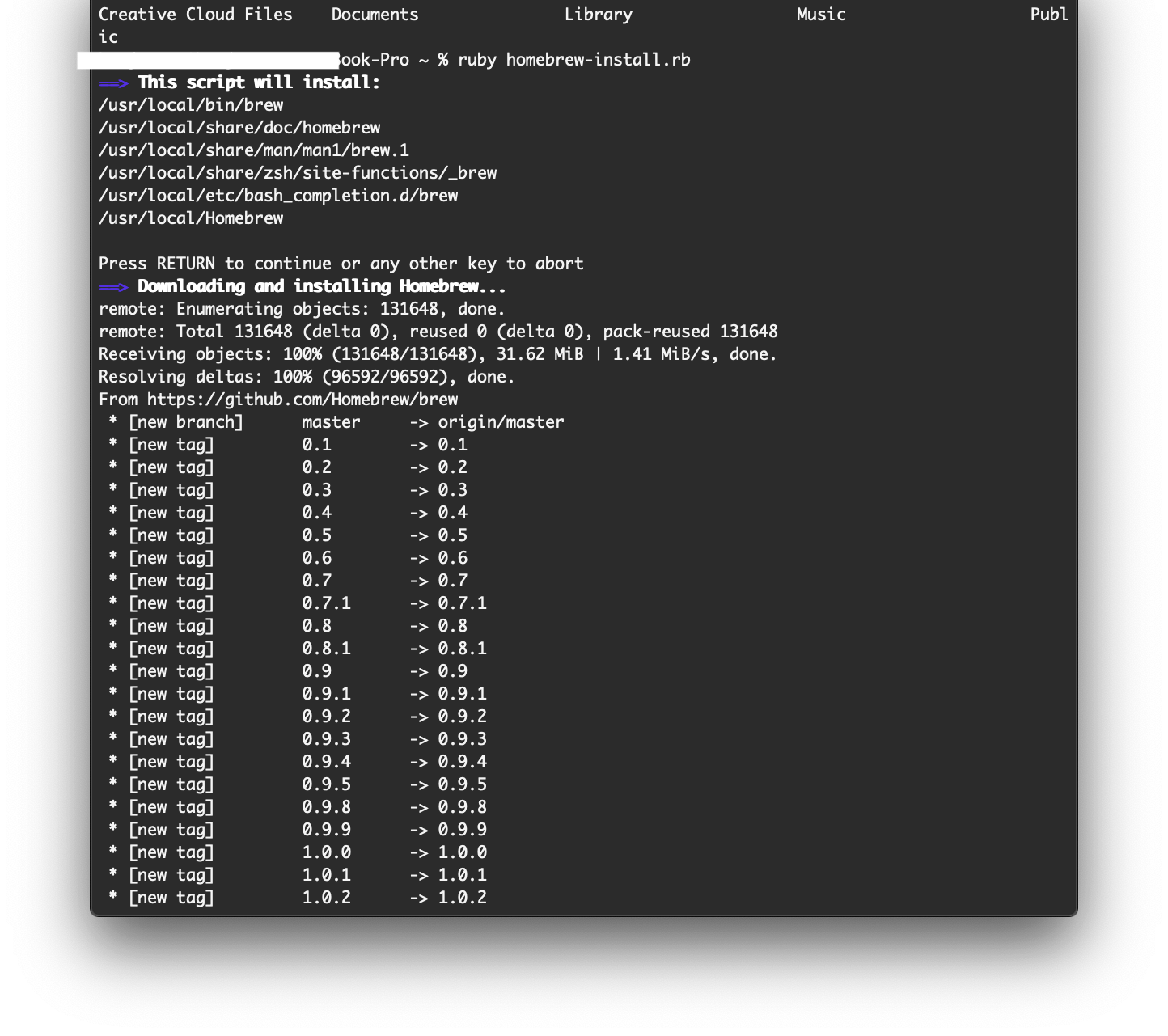This screenshot has width=1168, height=1036.
Task: Click the new tag 0.2 row
Action: [288, 467]
